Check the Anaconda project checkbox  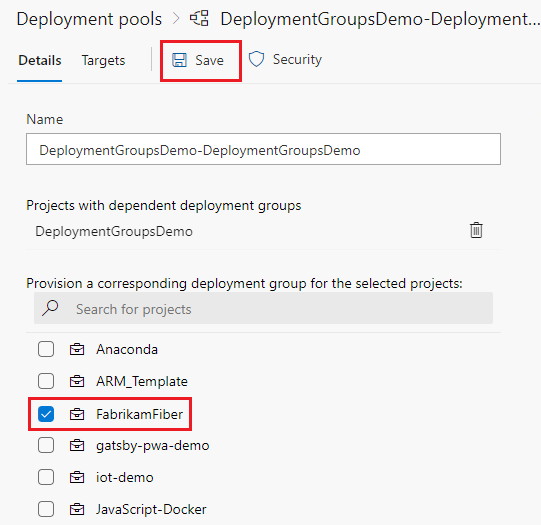tap(46, 349)
